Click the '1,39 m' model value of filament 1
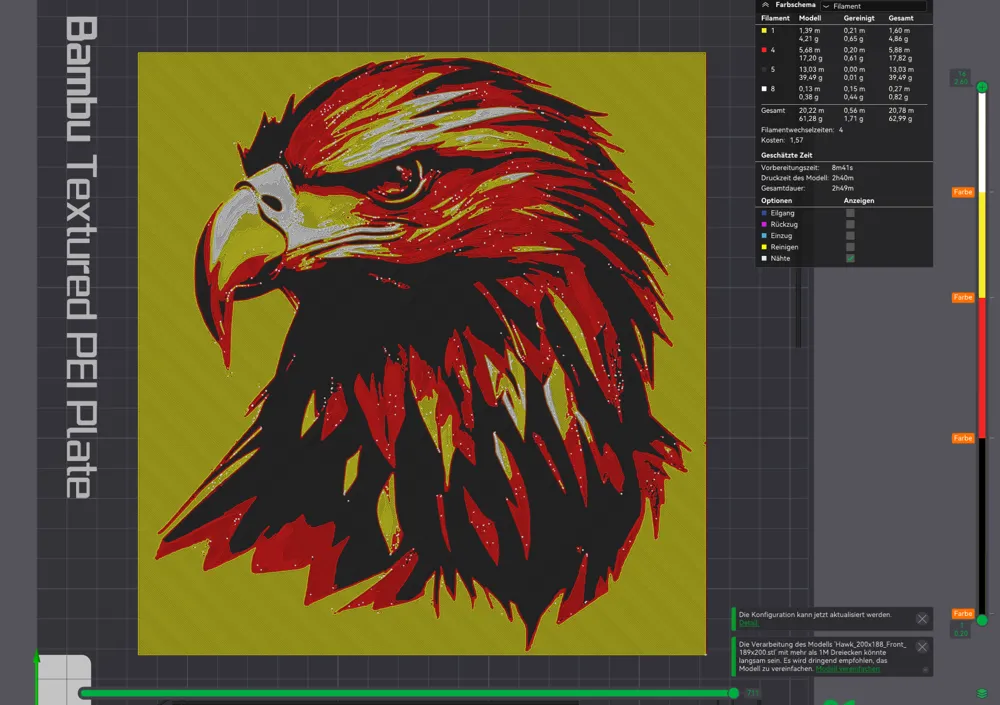This screenshot has width=1000, height=705. pos(809,31)
